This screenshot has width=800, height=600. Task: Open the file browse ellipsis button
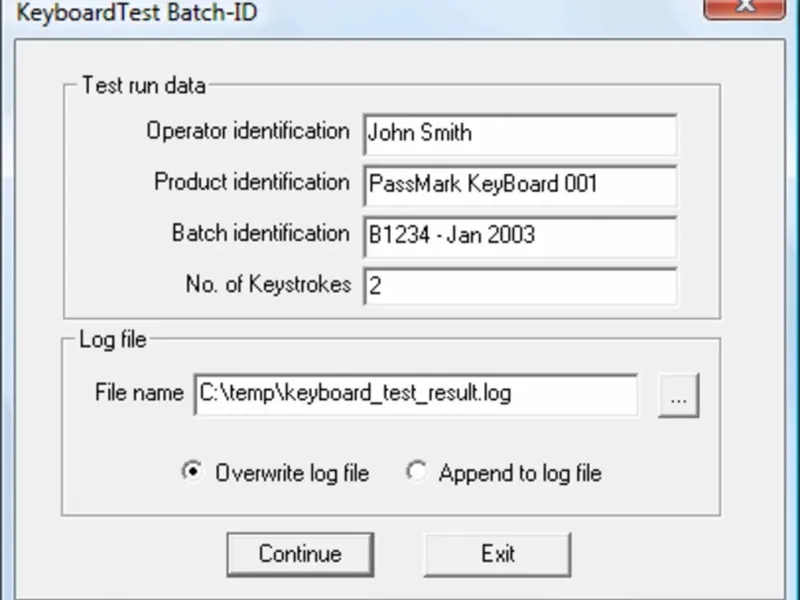[x=678, y=396]
